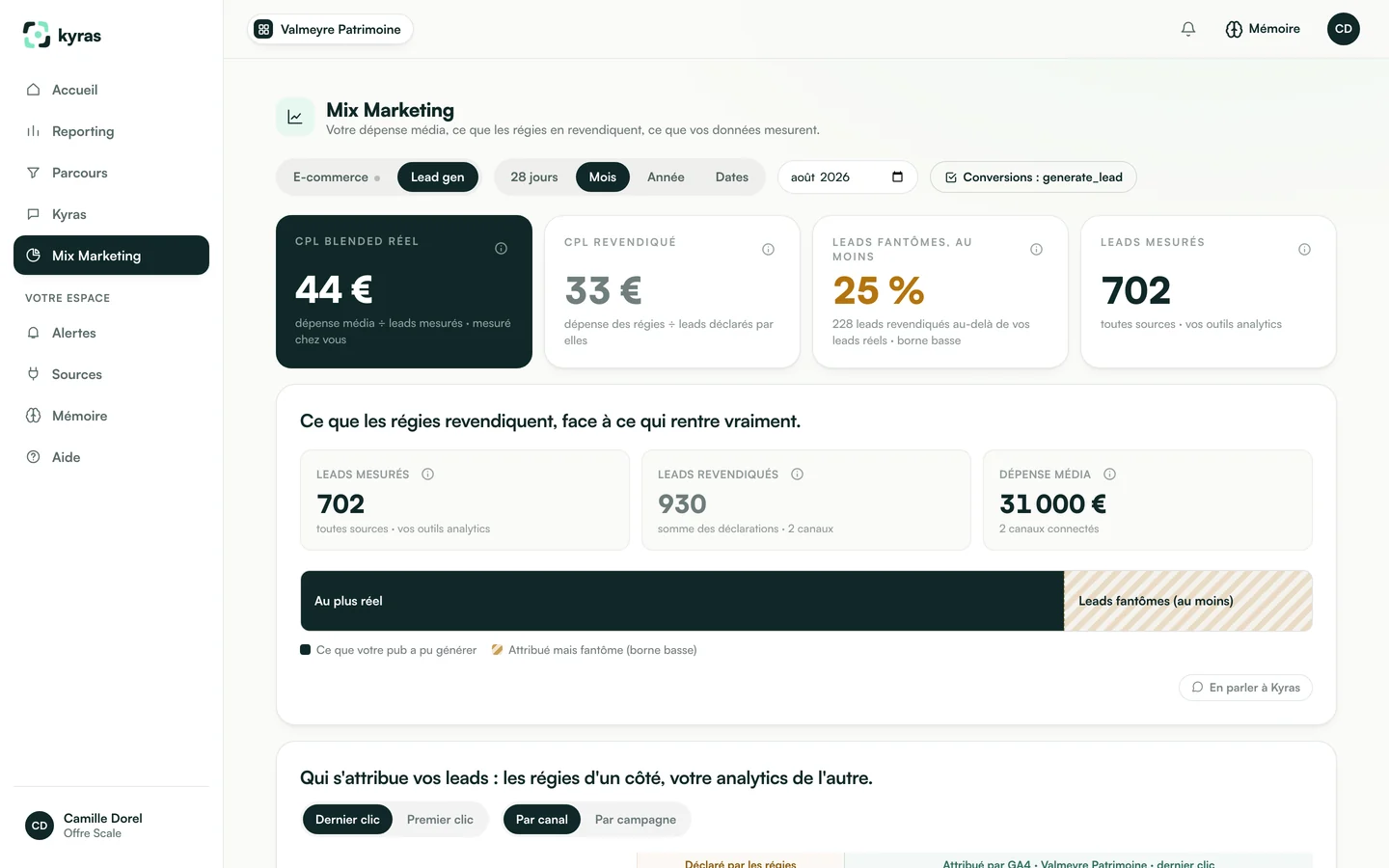Screen dimensions: 1389x868
Task: Open Aide in sidebar
Action: tap(111, 457)
